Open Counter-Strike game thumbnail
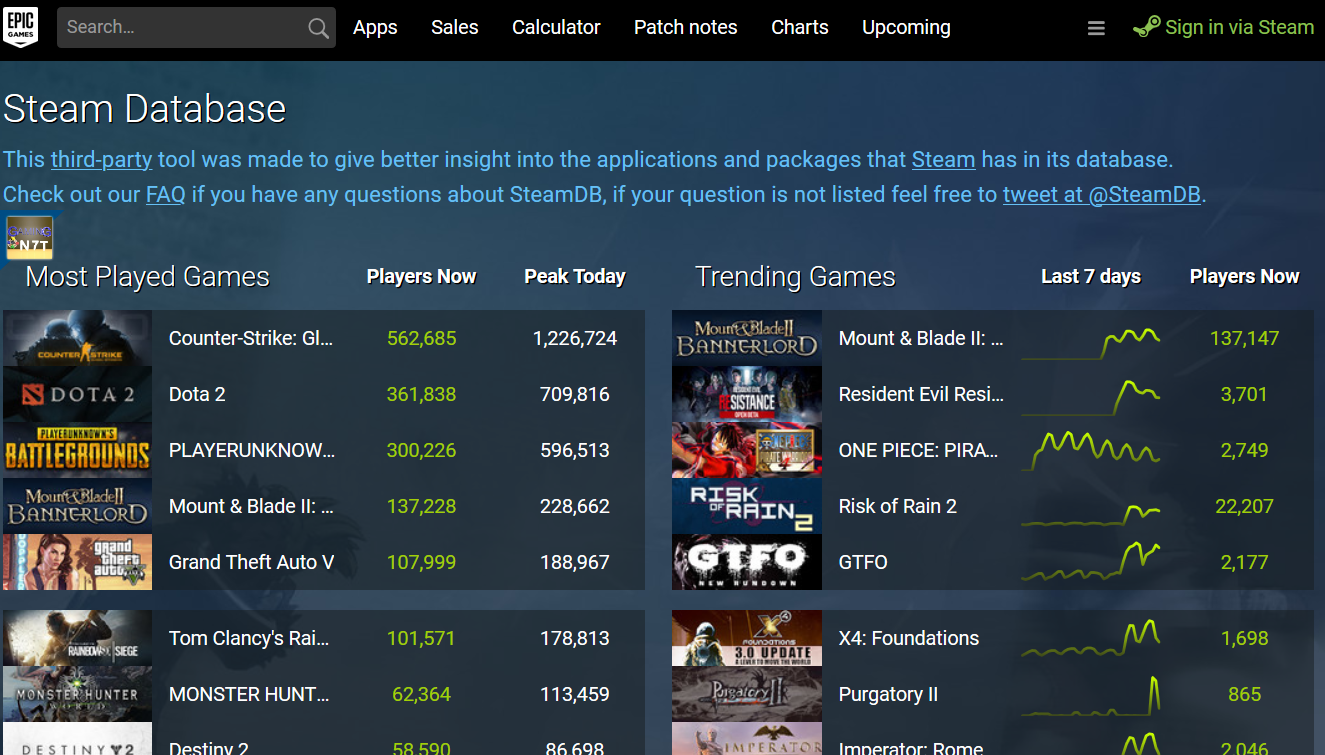The width and height of the screenshot is (1325, 755). pos(78,338)
